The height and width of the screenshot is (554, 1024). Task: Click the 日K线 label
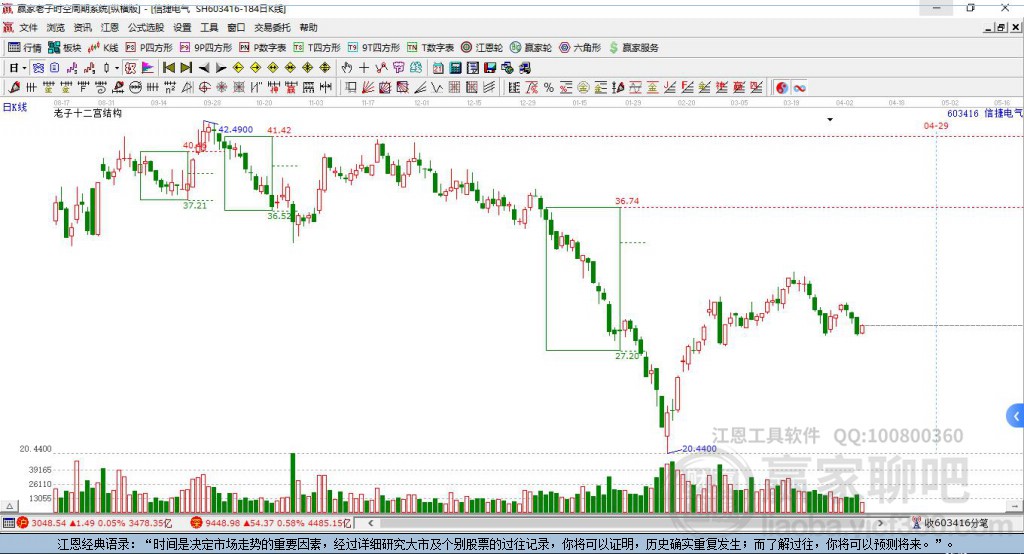point(15,107)
